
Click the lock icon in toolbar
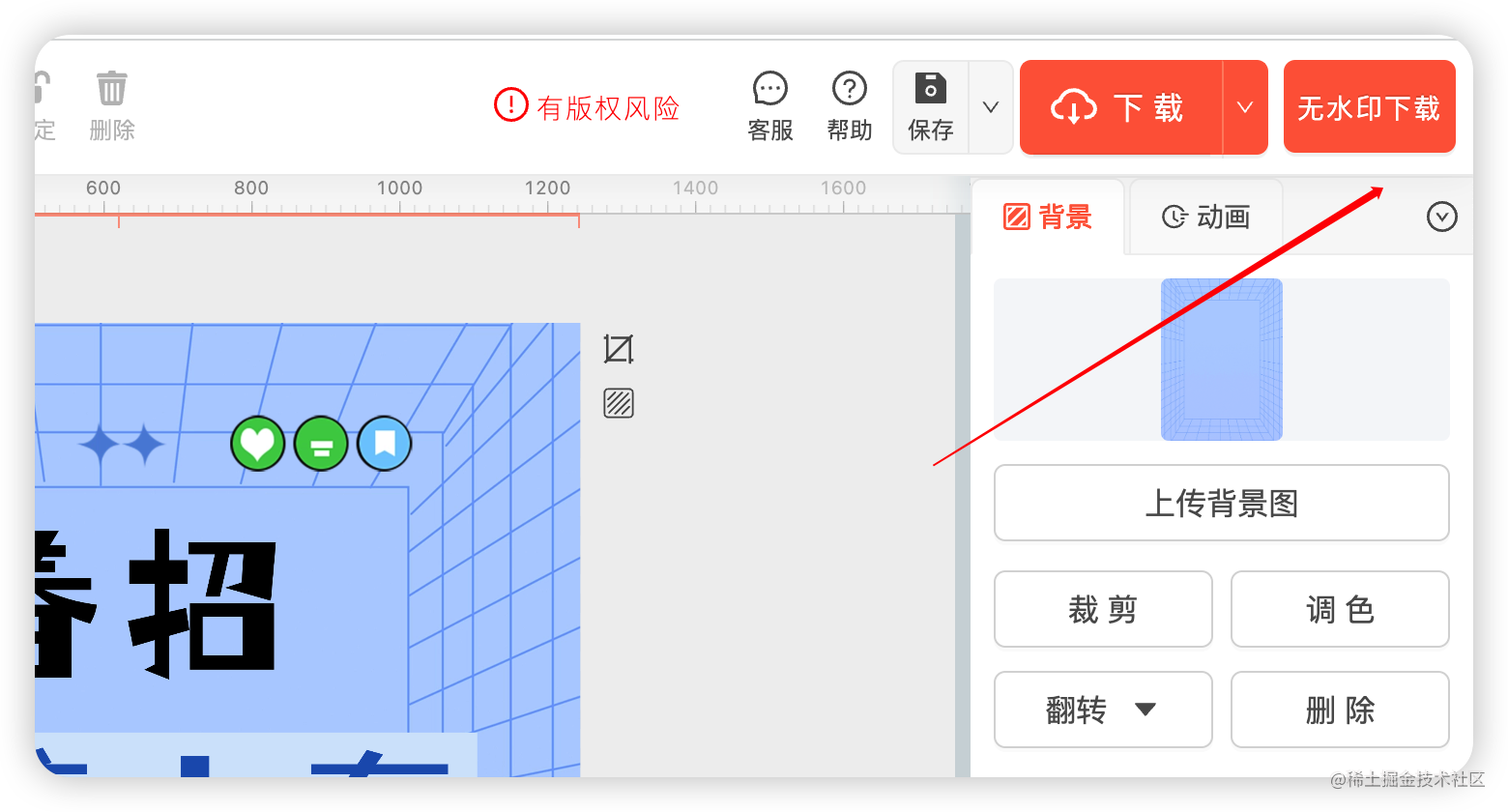click(x=43, y=89)
